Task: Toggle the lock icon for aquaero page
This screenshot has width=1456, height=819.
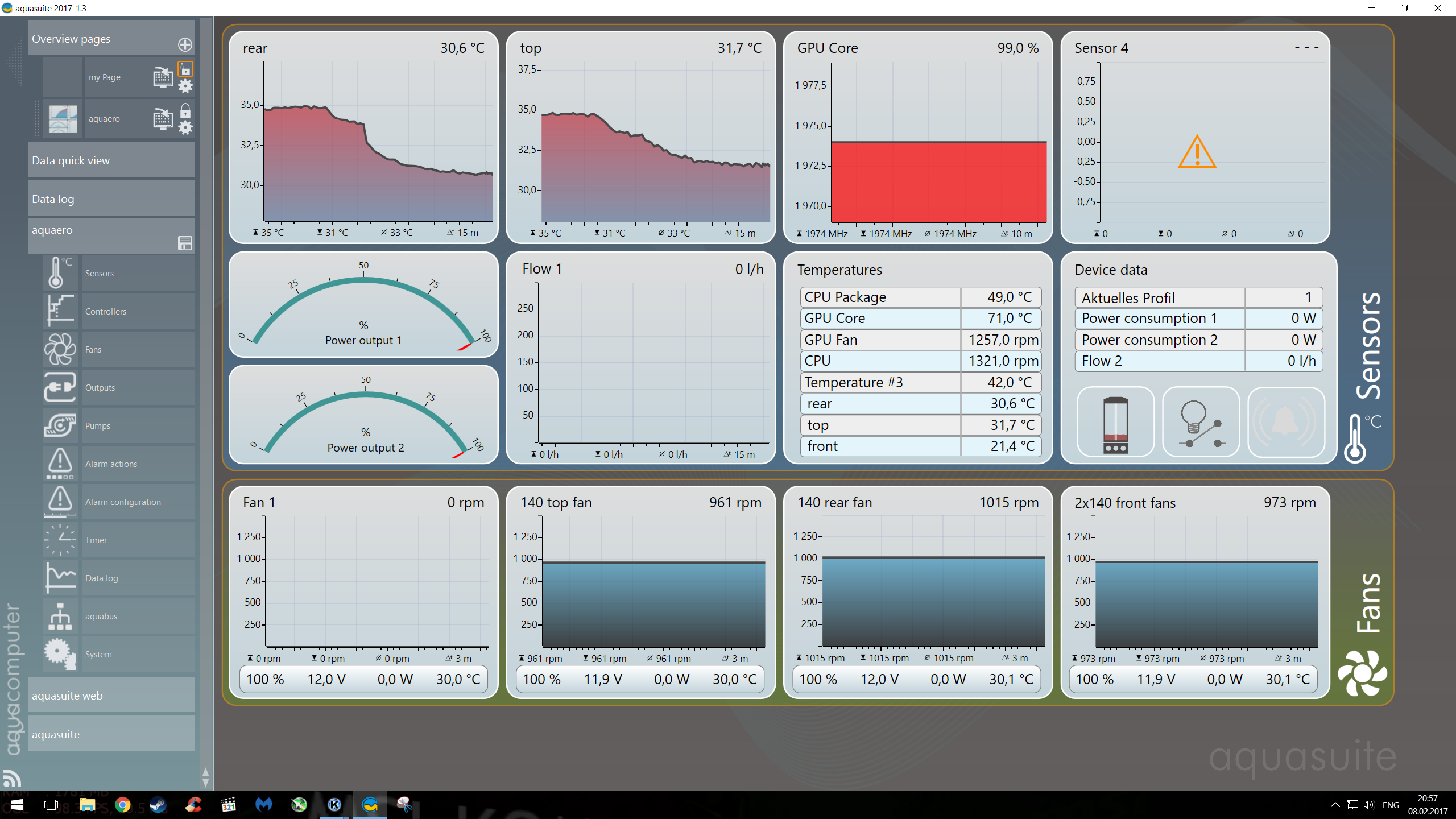Action: click(185, 110)
